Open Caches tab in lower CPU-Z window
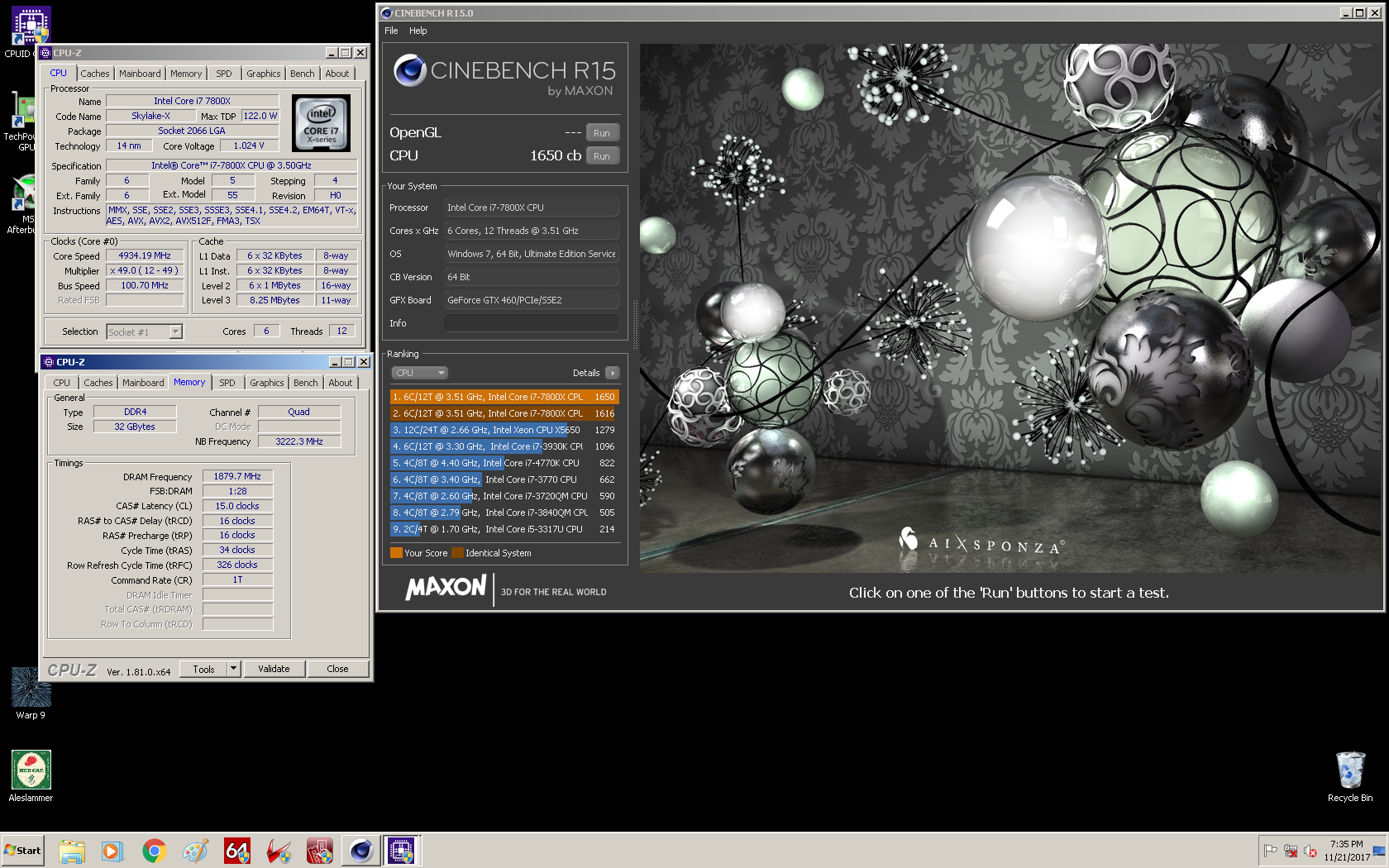Screen dimensions: 1389x868 point(98,383)
